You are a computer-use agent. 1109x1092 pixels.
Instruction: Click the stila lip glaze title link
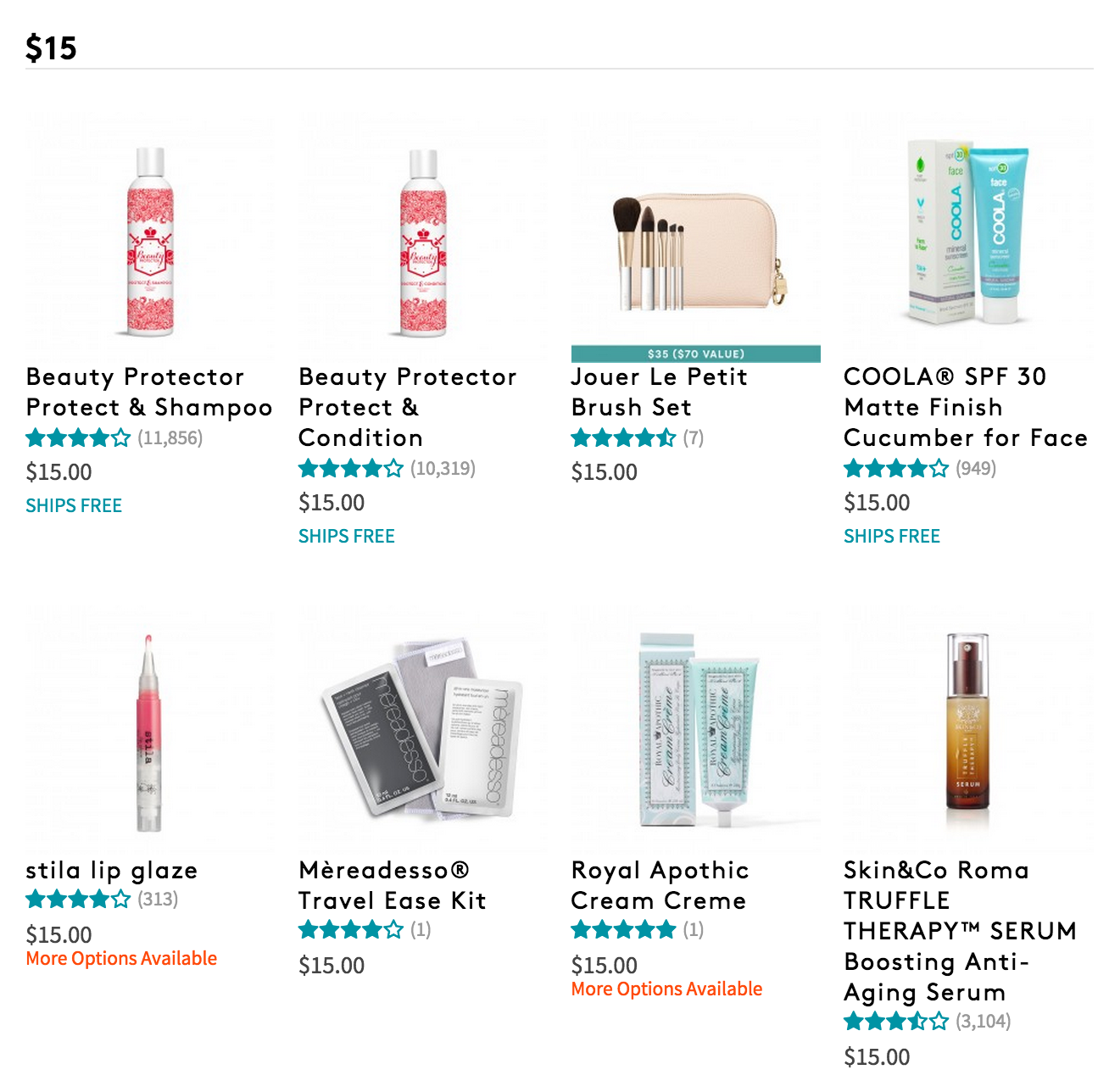(112, 870)
